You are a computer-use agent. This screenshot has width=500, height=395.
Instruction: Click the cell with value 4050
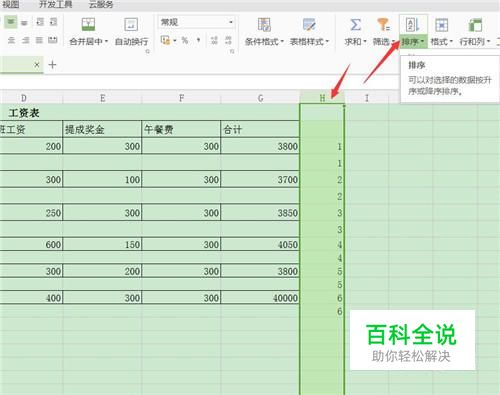260,244
